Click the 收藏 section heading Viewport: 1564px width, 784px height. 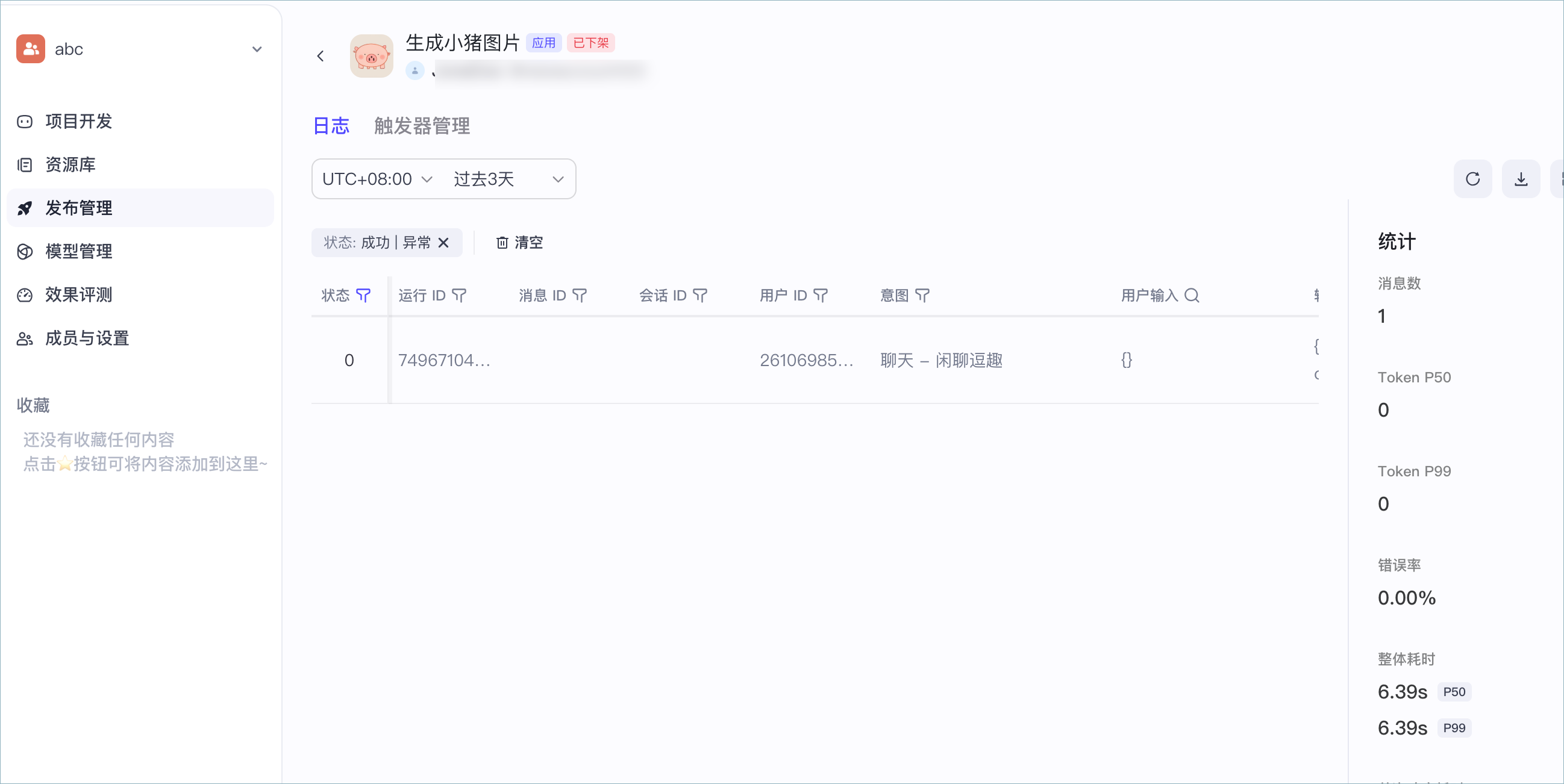(33, 405)
